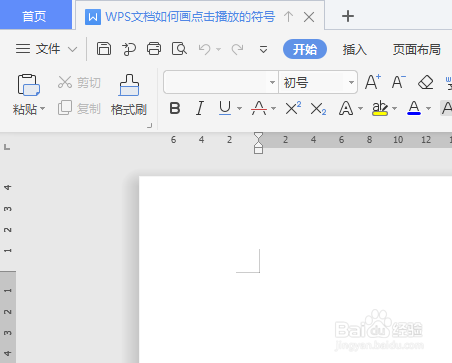Image resolution: width=452 pixels, height=363 pixels.
Task: Open strikethrough options dropdown
Action: click(273, 109)
